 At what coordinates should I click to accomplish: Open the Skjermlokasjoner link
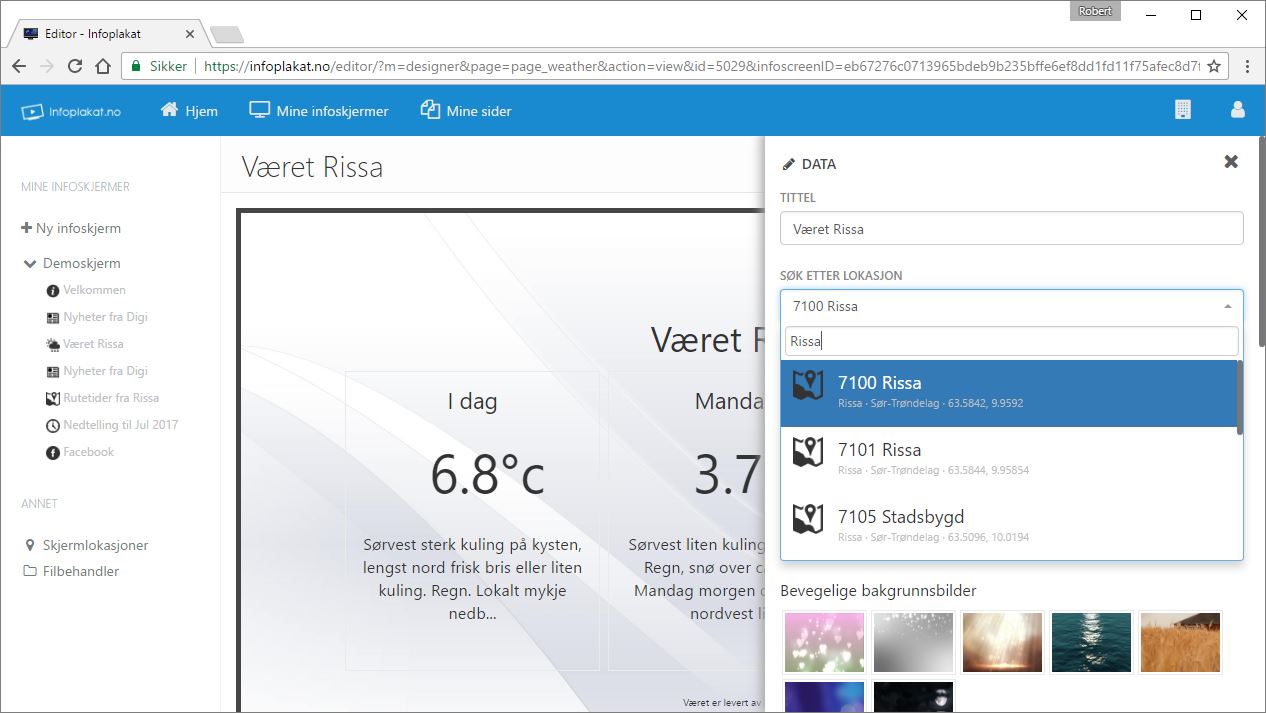[x=95, y=545]
